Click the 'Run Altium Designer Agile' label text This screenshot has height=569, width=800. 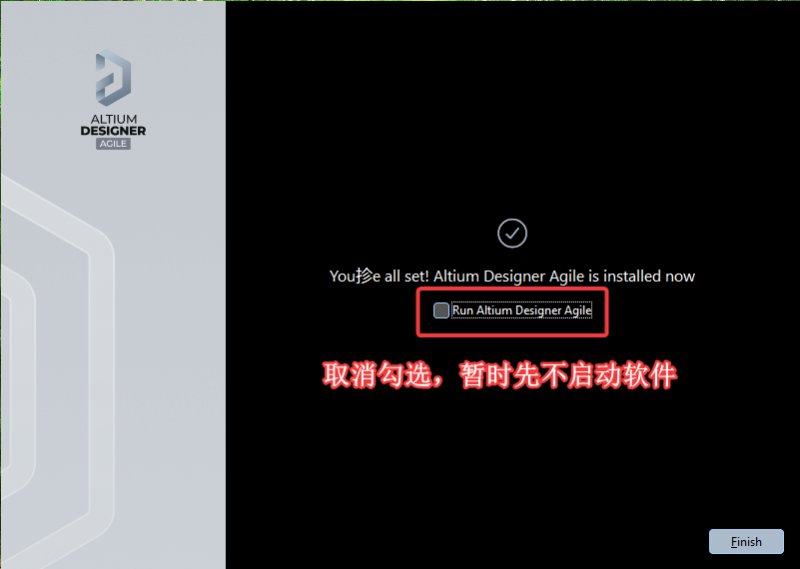click(521, 310)
